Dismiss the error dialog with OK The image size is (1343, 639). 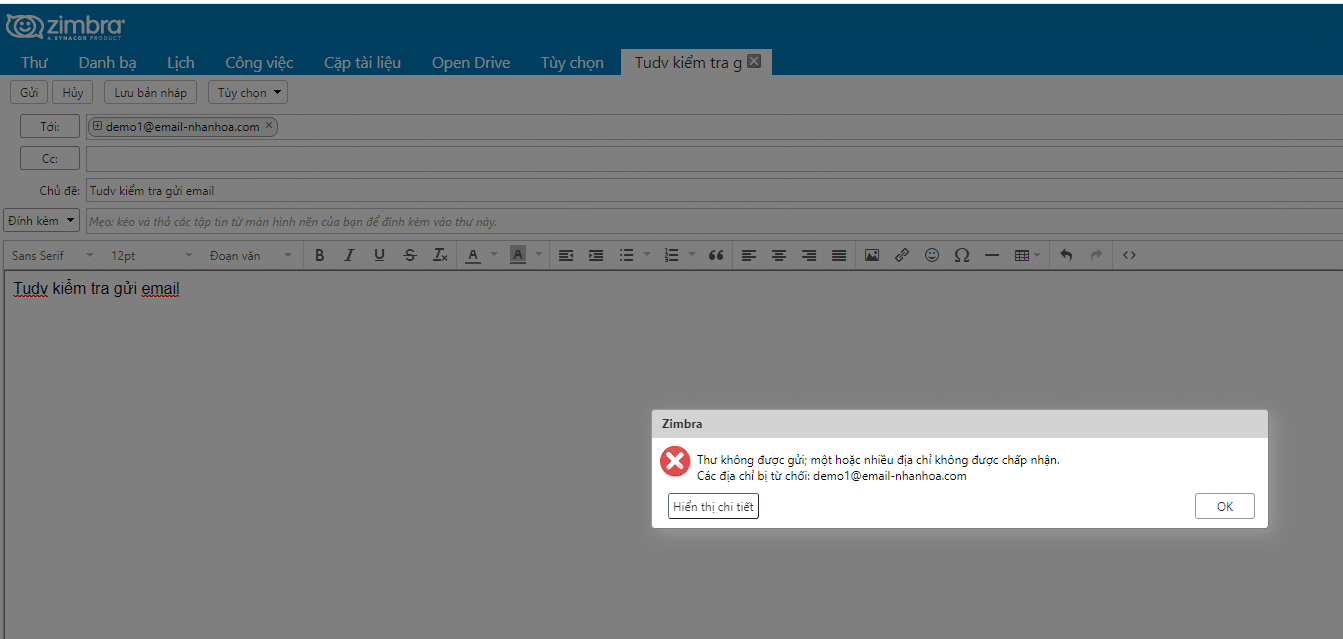point(1224,505)
